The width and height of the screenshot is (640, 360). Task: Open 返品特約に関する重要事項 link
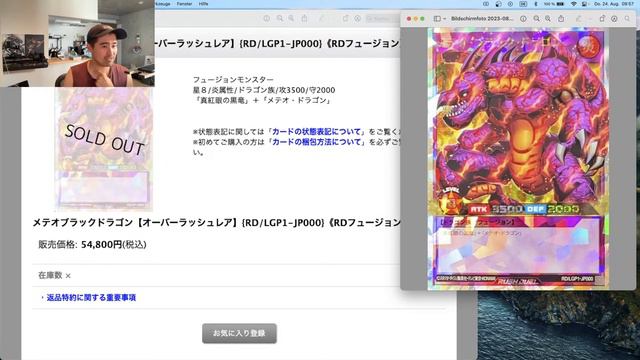[x=91, y=298]
